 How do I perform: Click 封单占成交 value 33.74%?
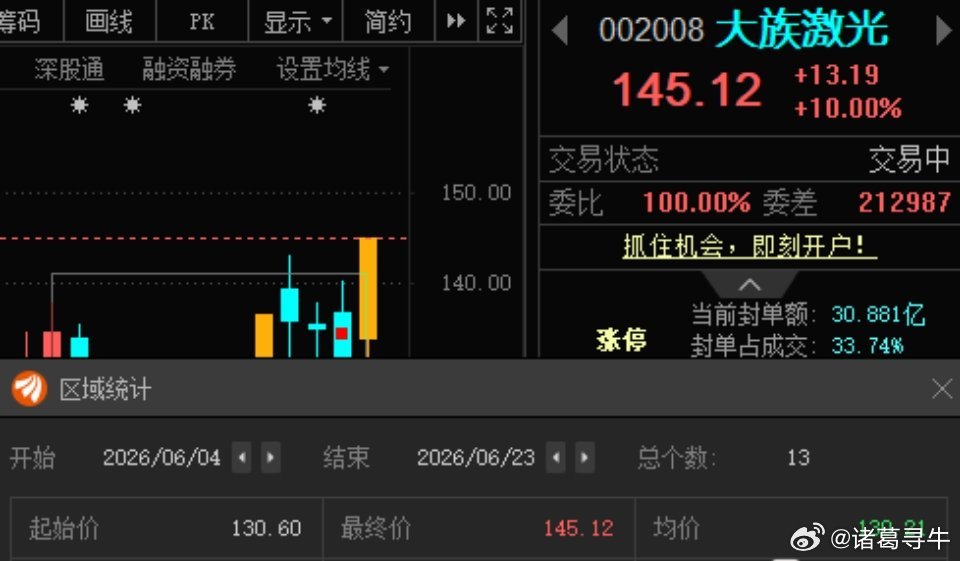tap(867, 346)
